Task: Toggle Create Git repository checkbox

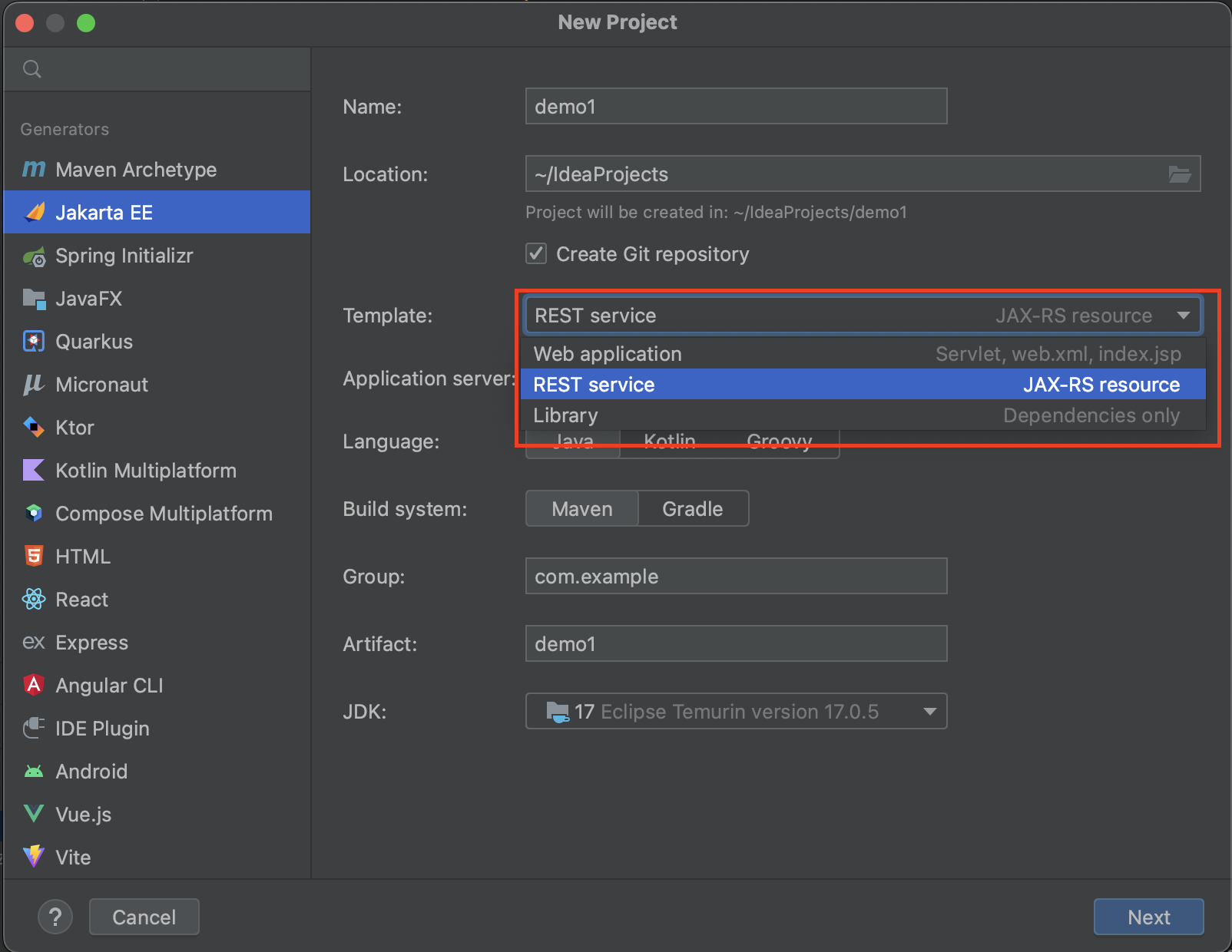Action: pyautogui.click(x=536, y=253)
